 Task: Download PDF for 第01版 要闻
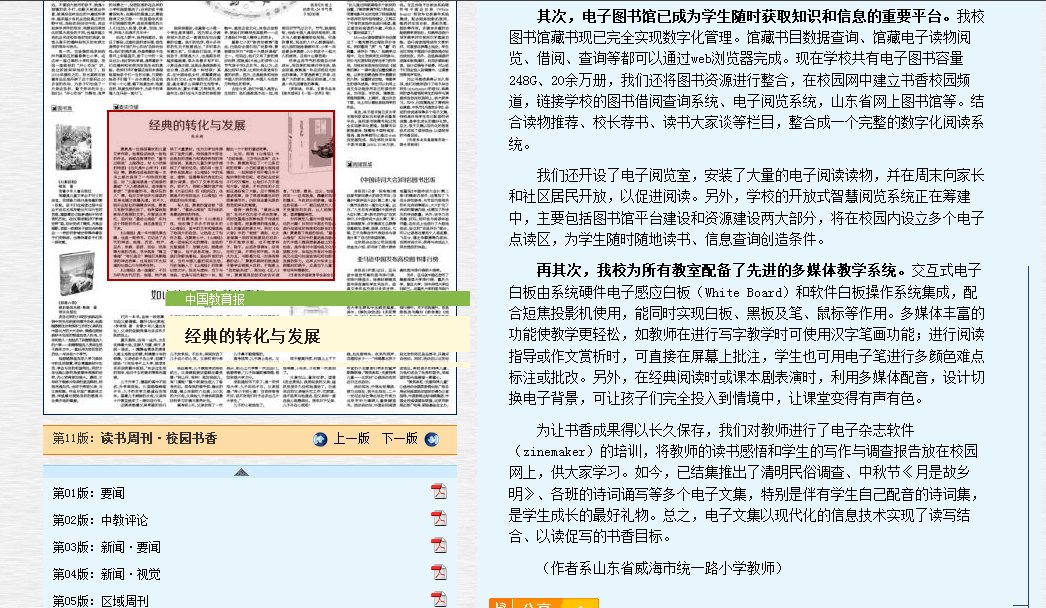(x=438, y=491)
